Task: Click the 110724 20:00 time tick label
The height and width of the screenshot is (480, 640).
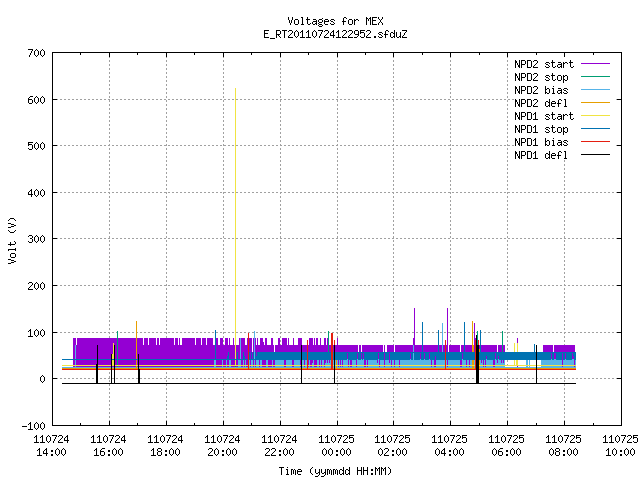Action: (222, 446)
